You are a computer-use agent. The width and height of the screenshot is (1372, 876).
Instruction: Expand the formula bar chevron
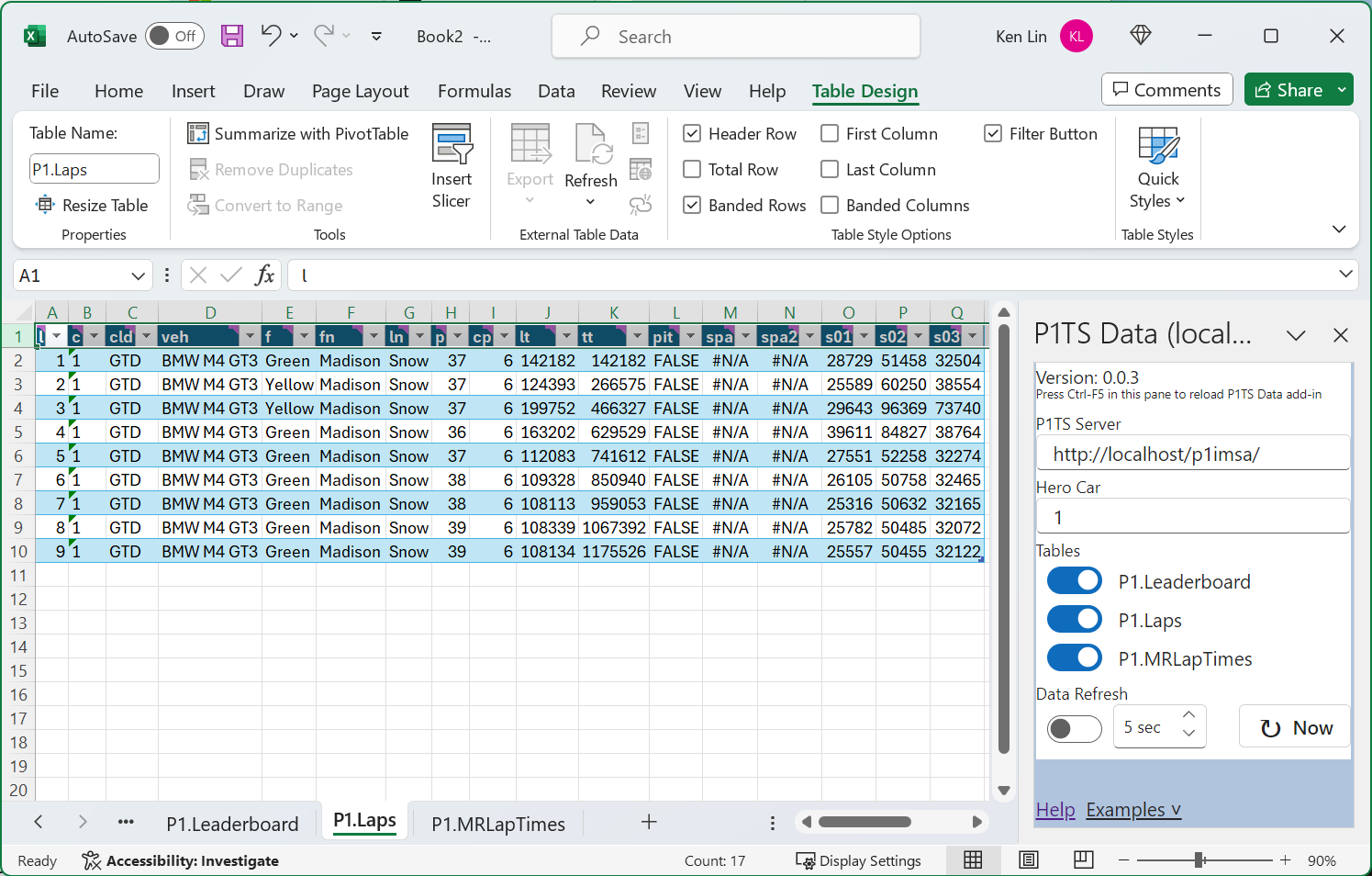click(1345, 274)
